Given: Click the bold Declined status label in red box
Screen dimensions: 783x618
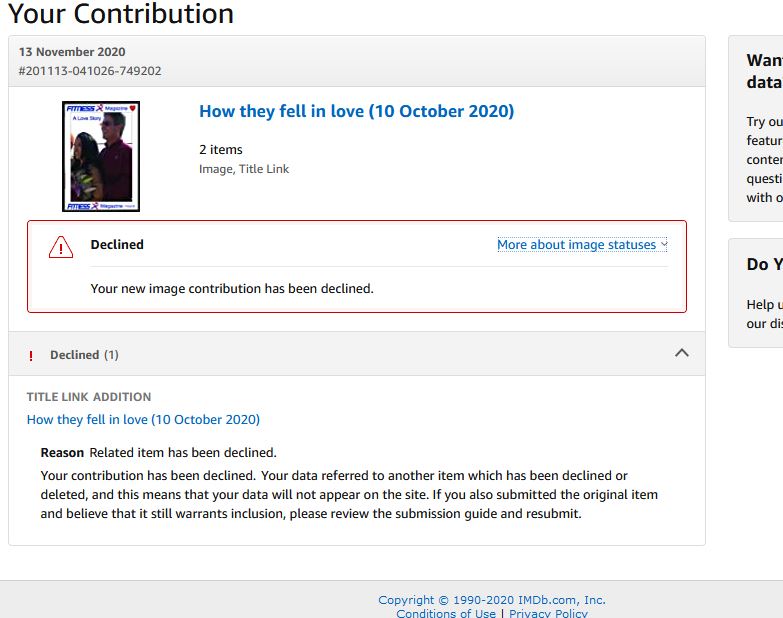Looking at the screenshot, I should [x=117, y=245].
